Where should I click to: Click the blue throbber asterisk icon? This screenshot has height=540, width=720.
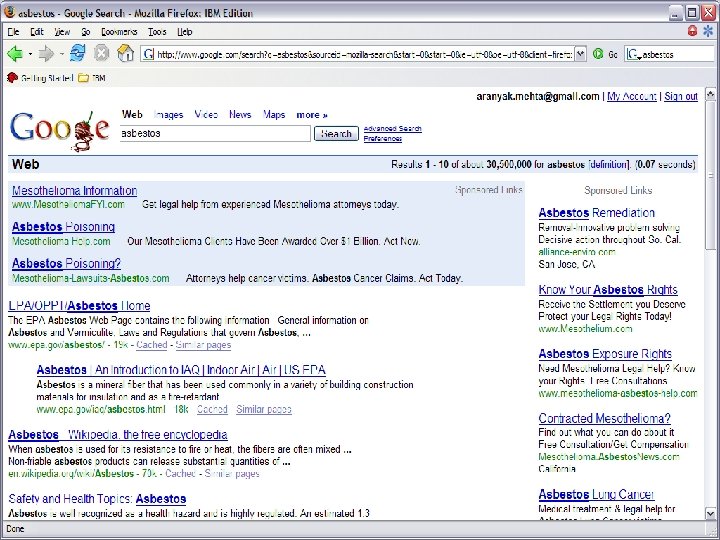point(709,31)
